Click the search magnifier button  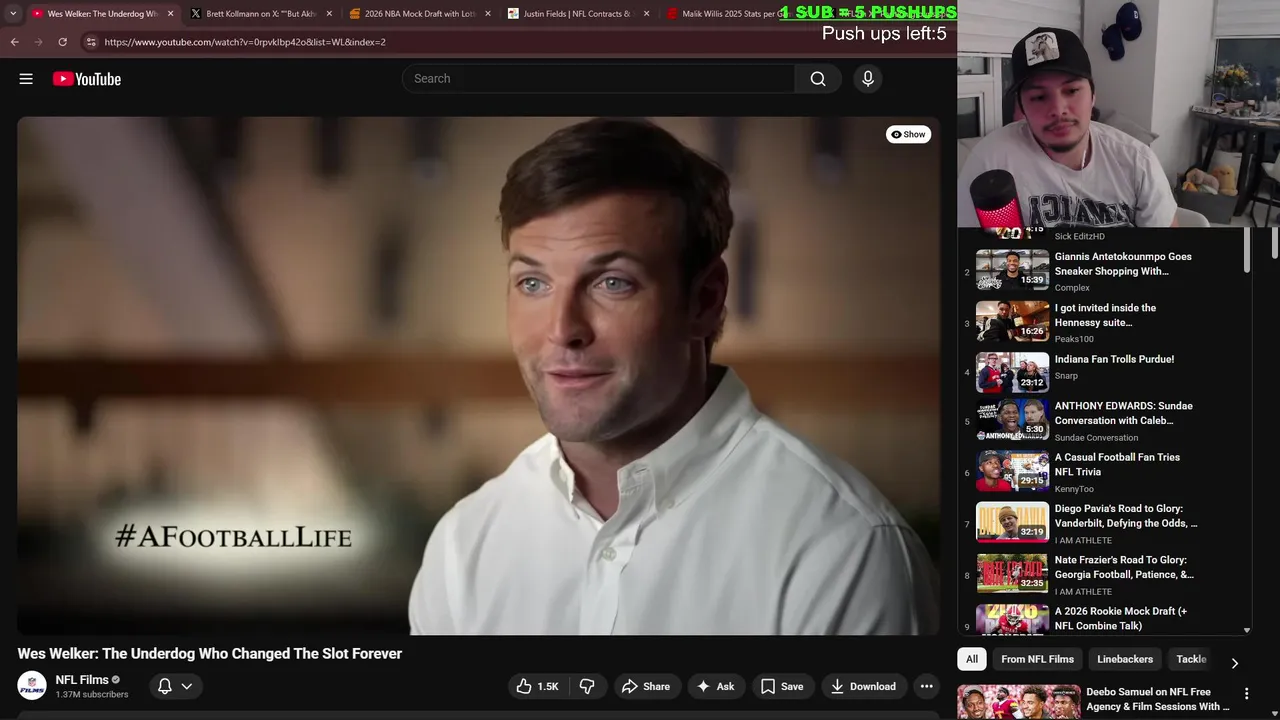(818, 79)
